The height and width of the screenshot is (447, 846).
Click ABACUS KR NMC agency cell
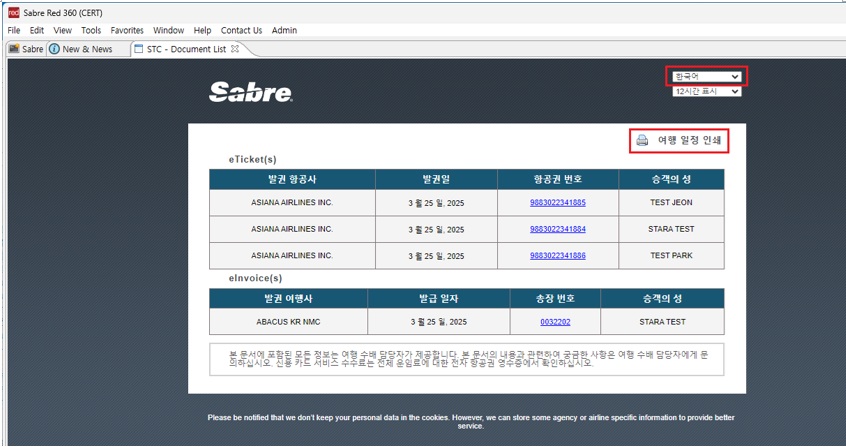288,322
